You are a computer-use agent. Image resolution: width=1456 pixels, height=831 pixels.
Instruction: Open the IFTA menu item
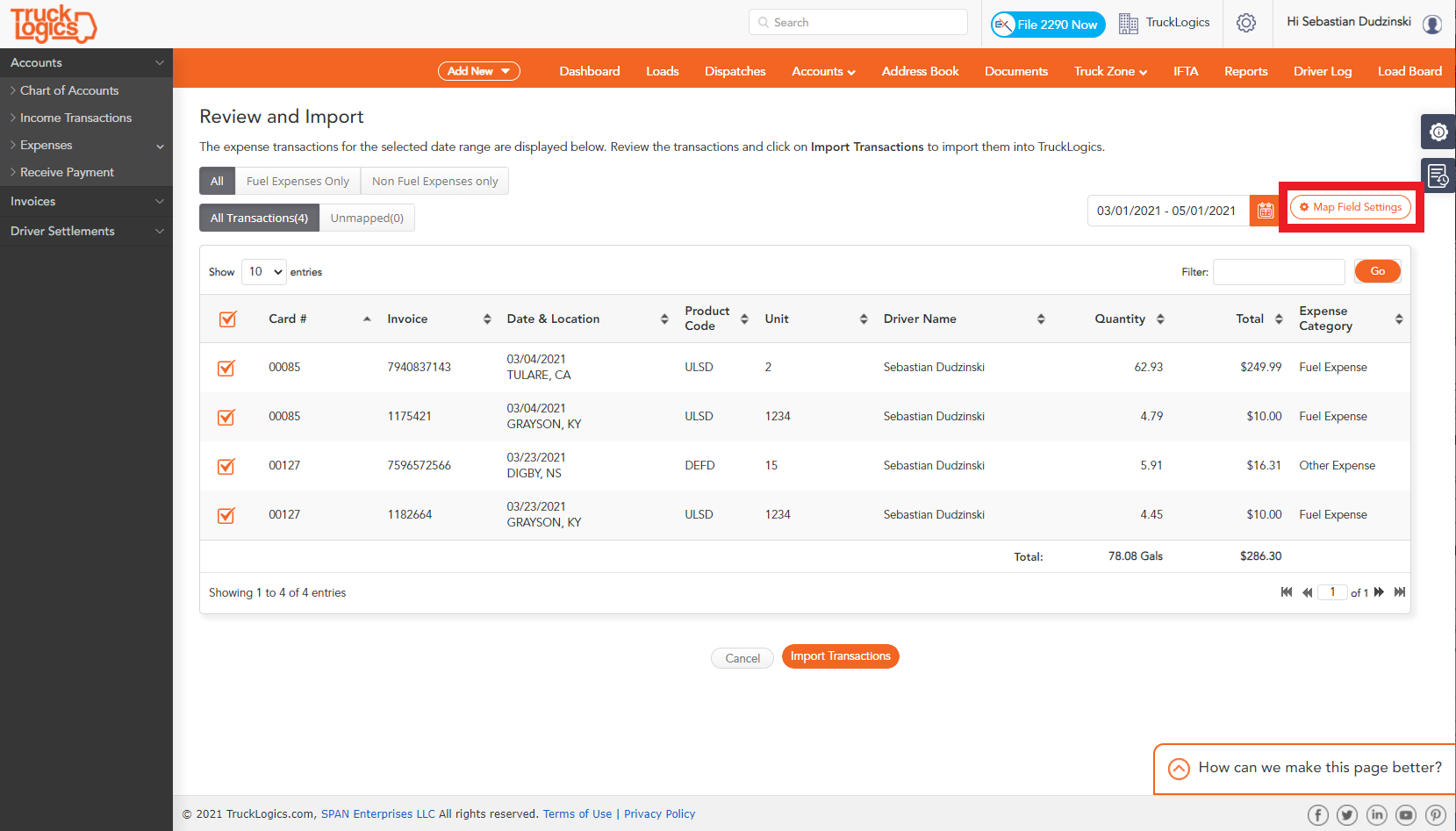coord(1186,71)
